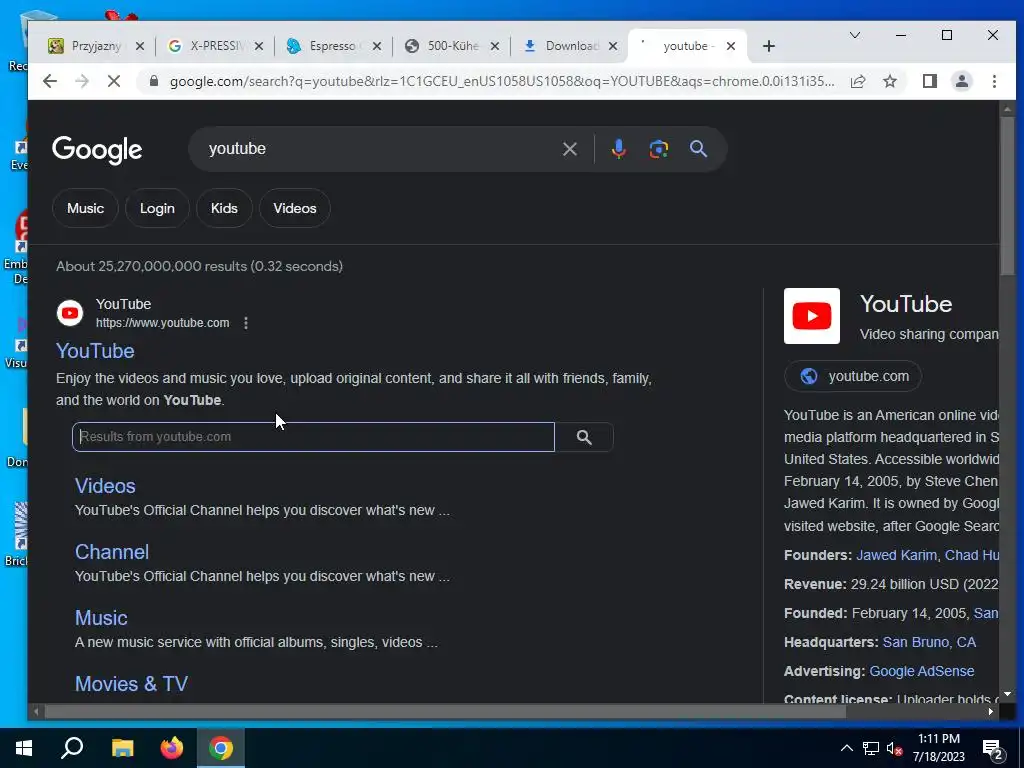The image size is (1024, 768).
Task: Open the notification center icon
Action: (x=993, y=750)
